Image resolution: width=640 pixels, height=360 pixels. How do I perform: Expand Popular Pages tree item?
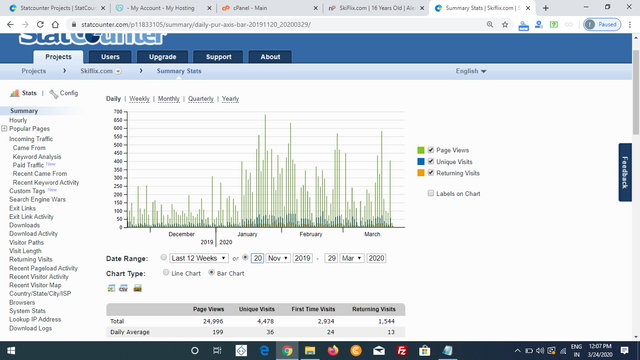[x=4, y=129]
